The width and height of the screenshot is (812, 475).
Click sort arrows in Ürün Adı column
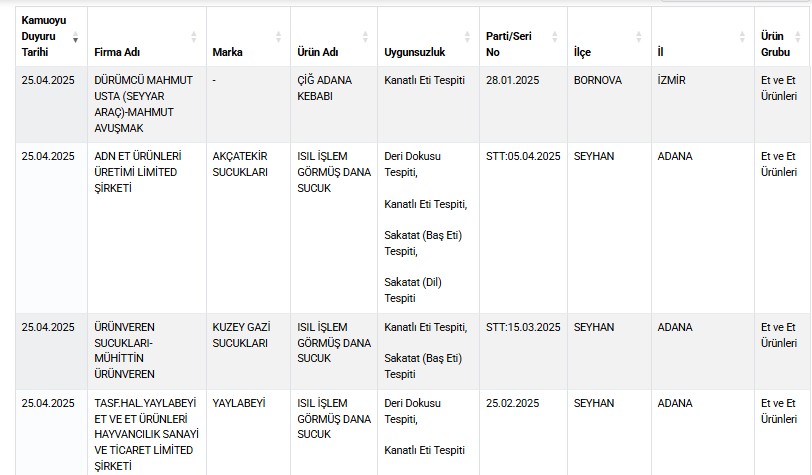click(366, 37)
